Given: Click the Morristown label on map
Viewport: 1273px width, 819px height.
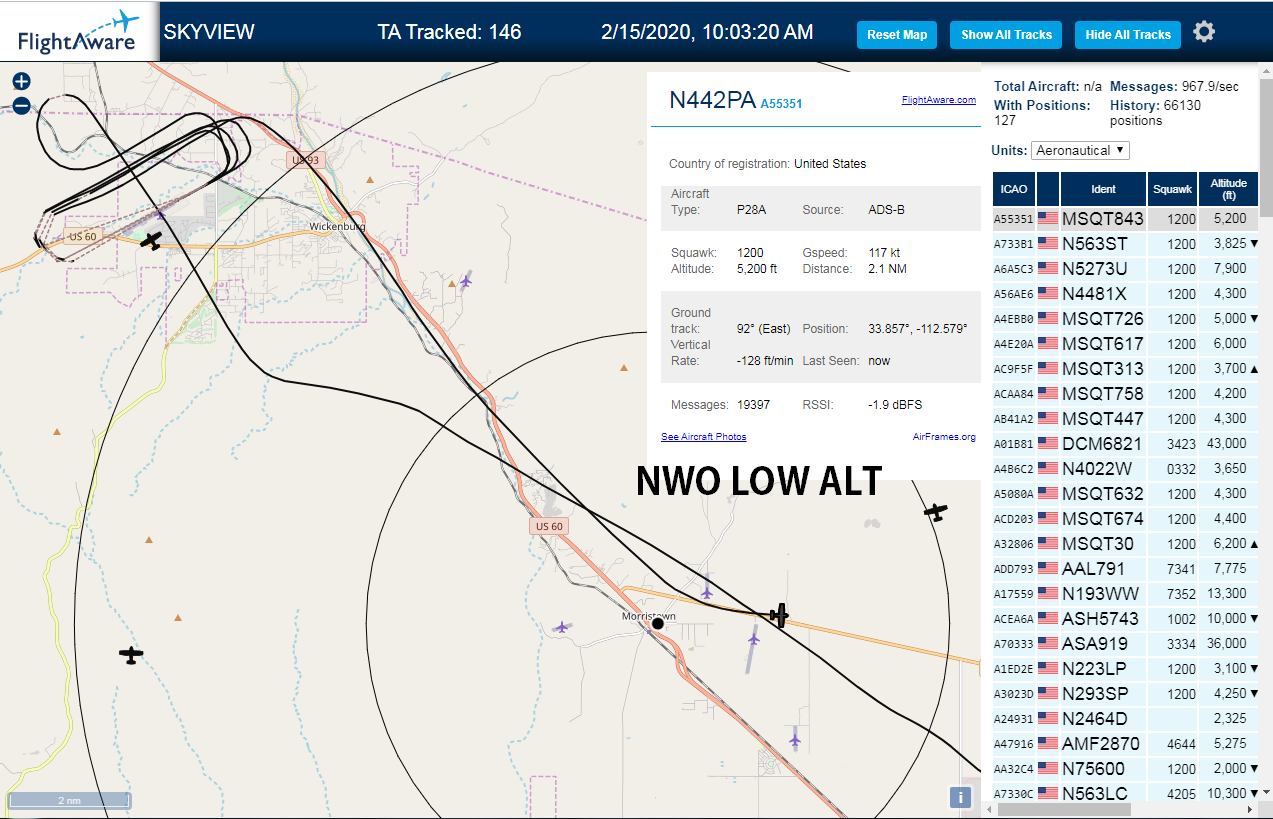Looking at the screenshot, I should (648, 616).
